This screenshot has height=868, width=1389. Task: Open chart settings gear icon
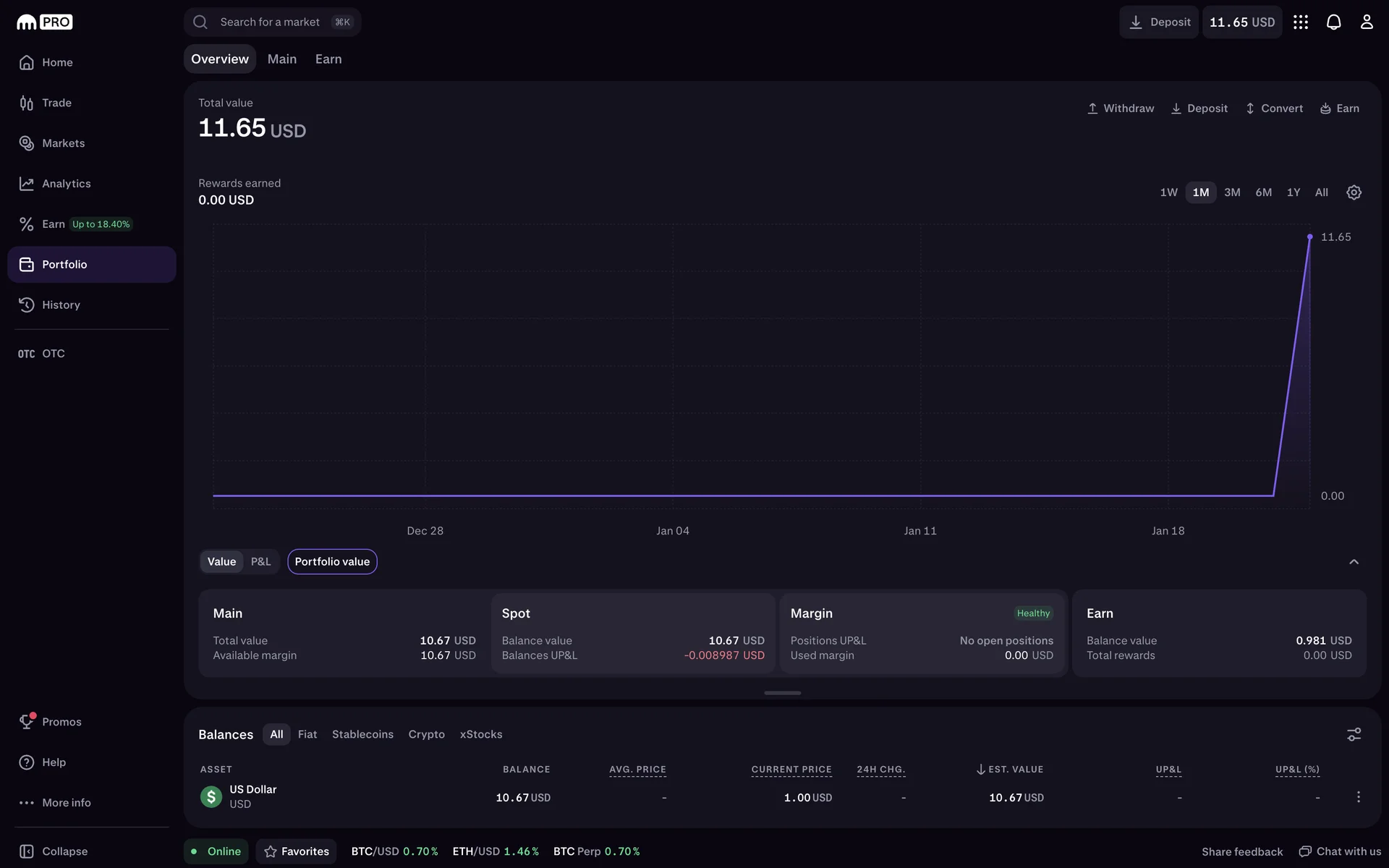pos(1354,192)
